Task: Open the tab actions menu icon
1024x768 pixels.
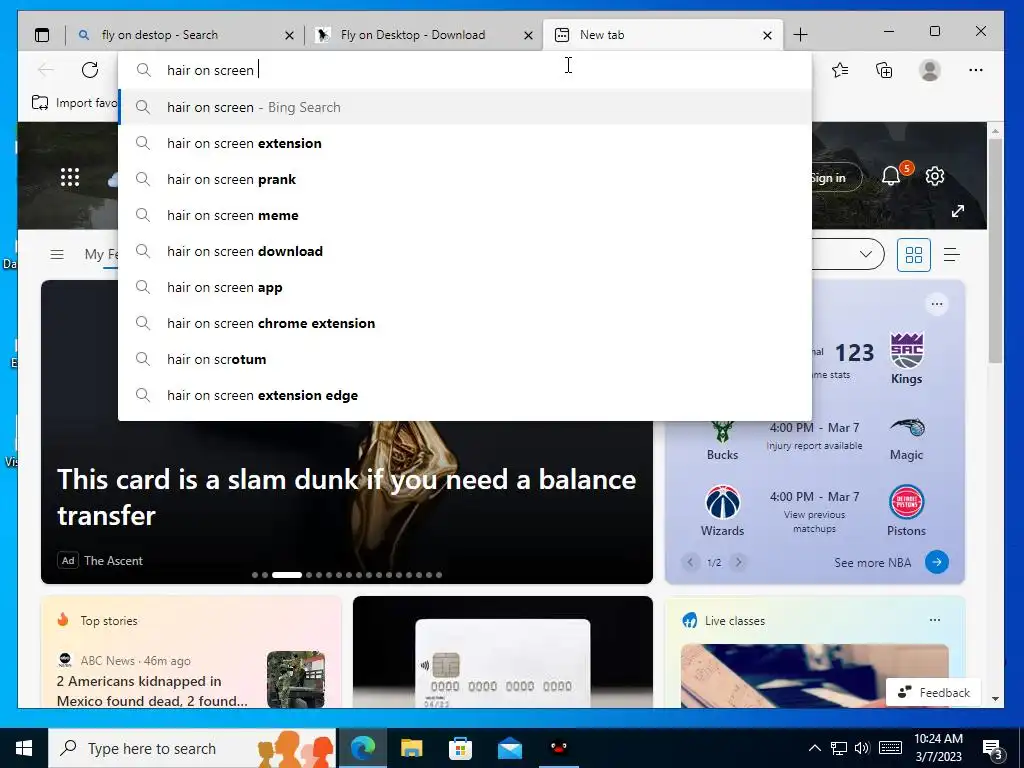Action: pos(42,35)
